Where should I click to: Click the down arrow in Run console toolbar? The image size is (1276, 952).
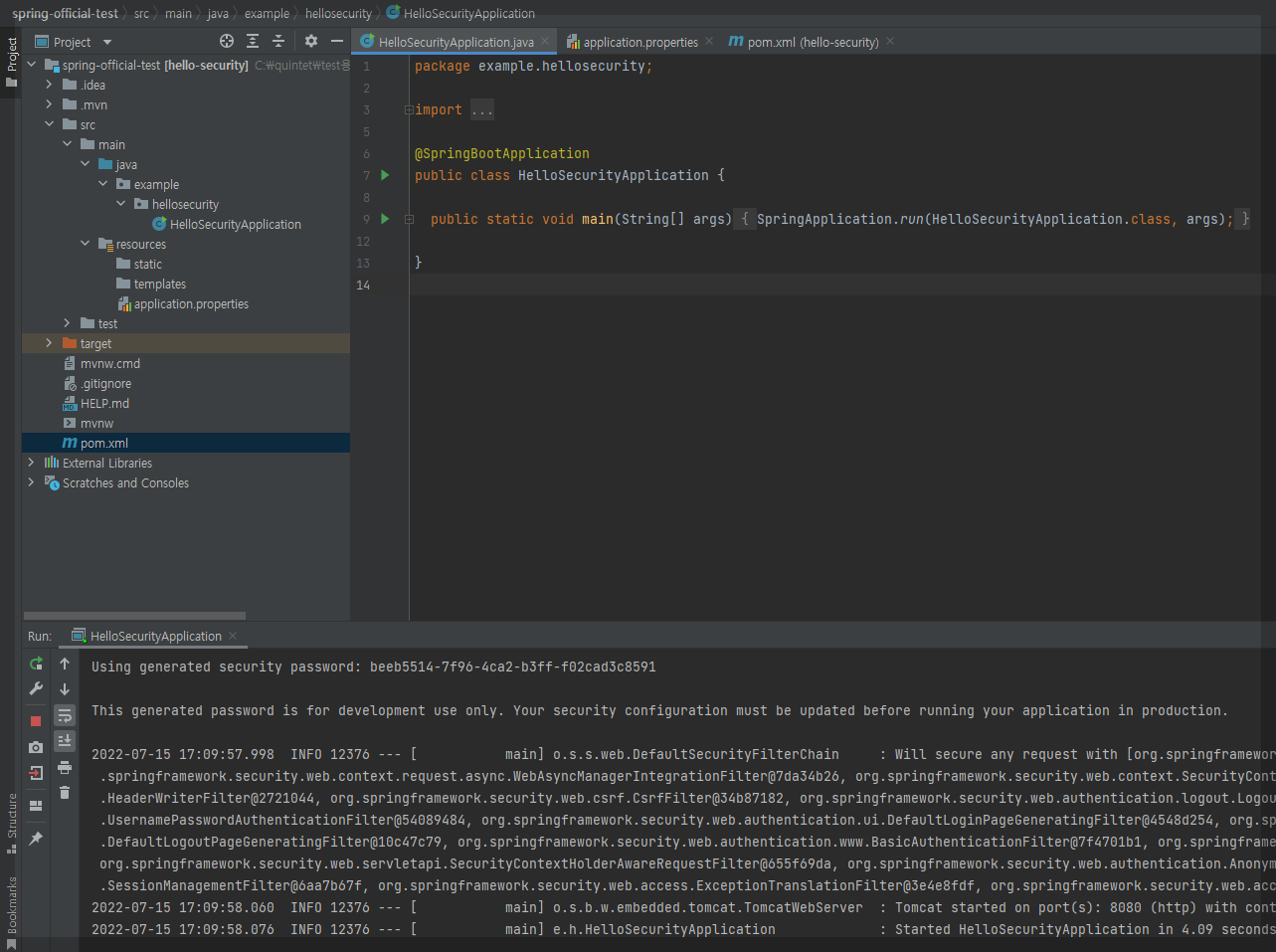[65, 688]
